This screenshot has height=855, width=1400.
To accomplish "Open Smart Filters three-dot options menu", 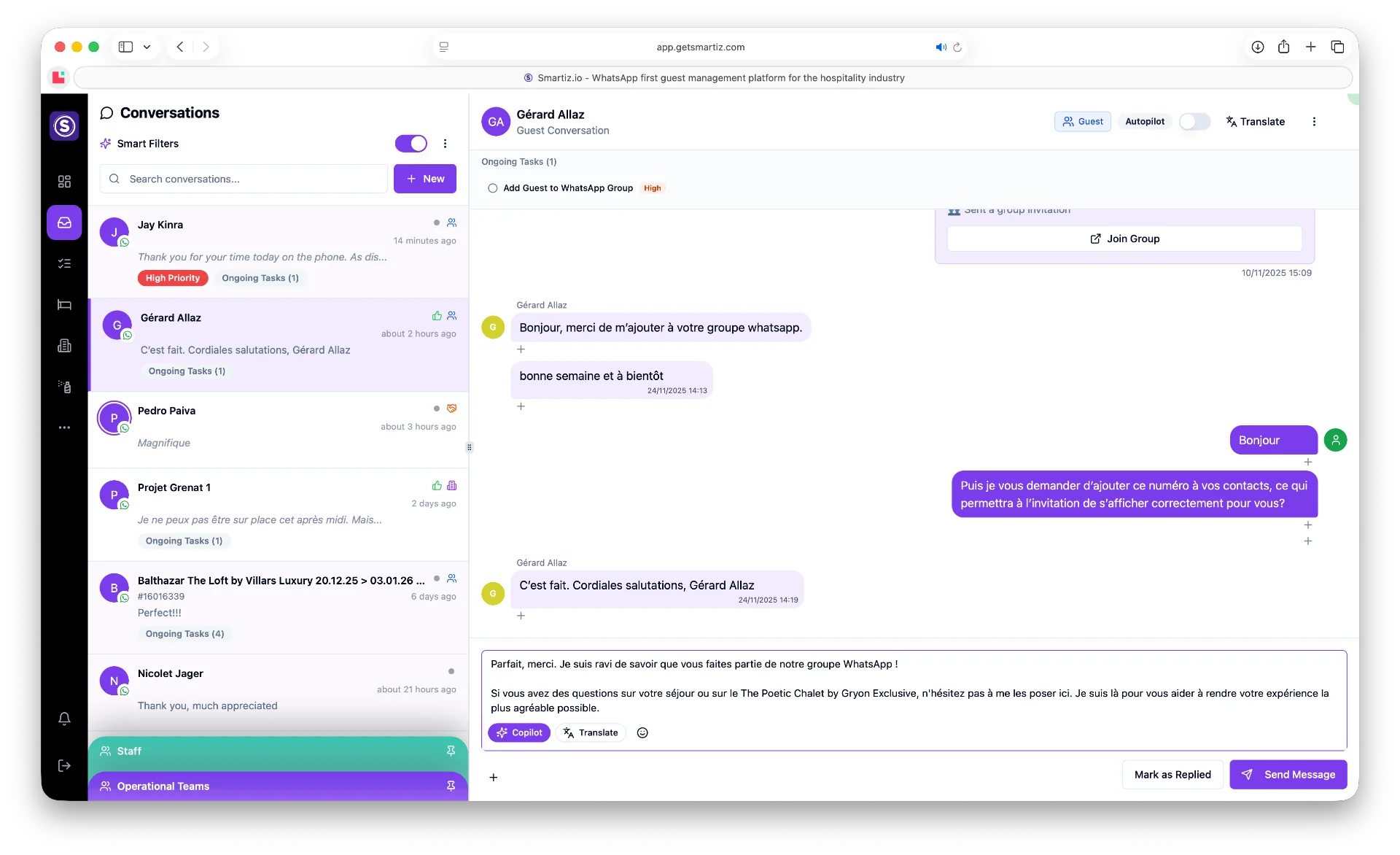I will [445, 144].
